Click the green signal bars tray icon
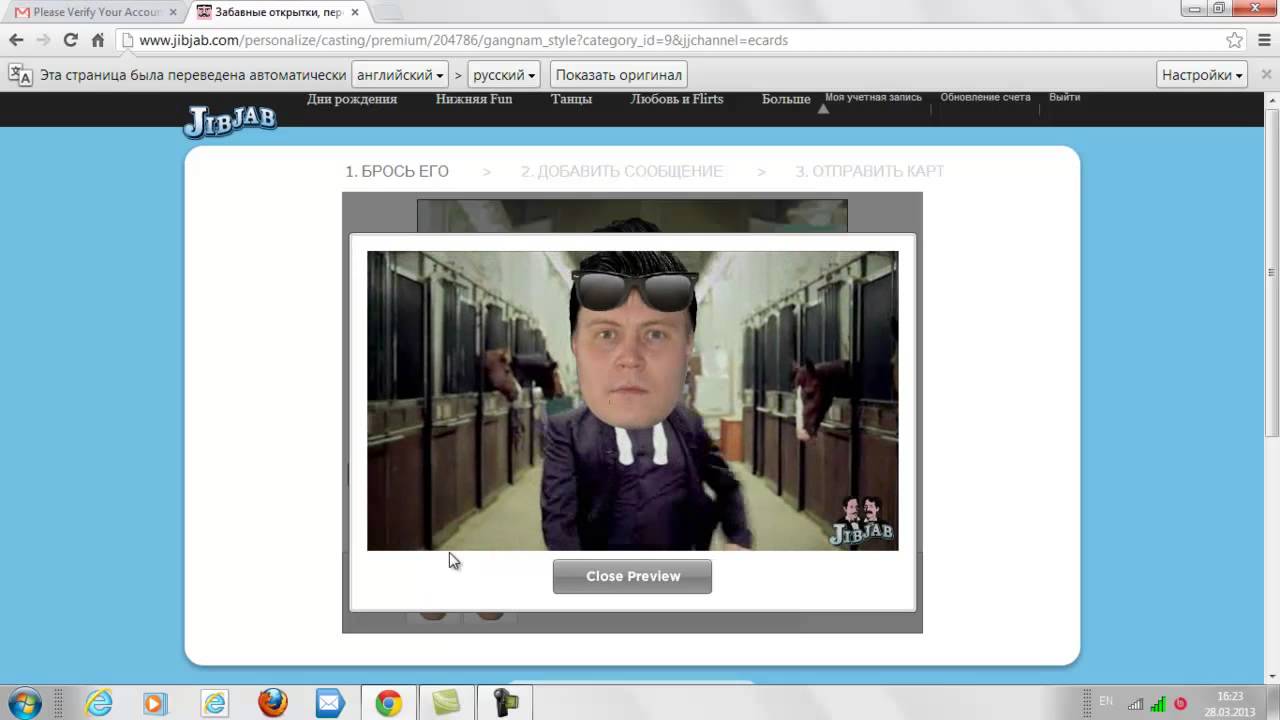This screenshot has height=720, width=1280. pyautogui.click(x=1158, y=704)
